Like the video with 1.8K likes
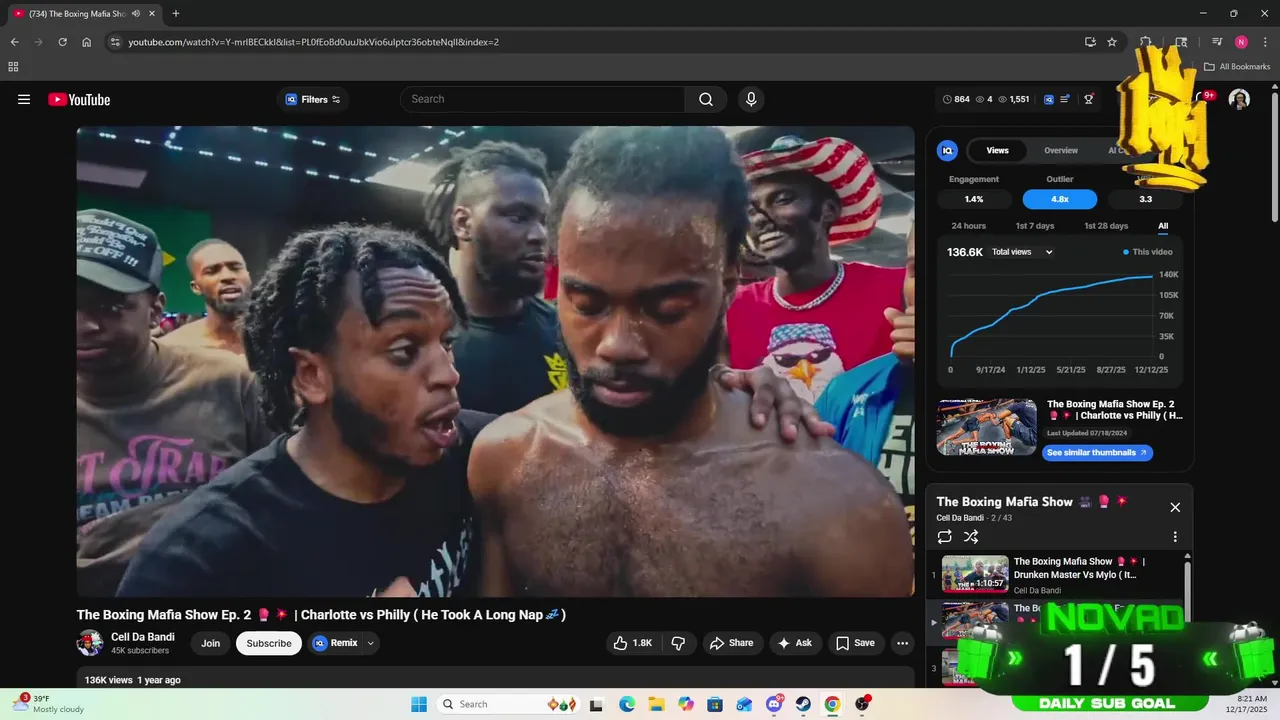The width and height of the screenshot is (1280, 720). (632, 643)
